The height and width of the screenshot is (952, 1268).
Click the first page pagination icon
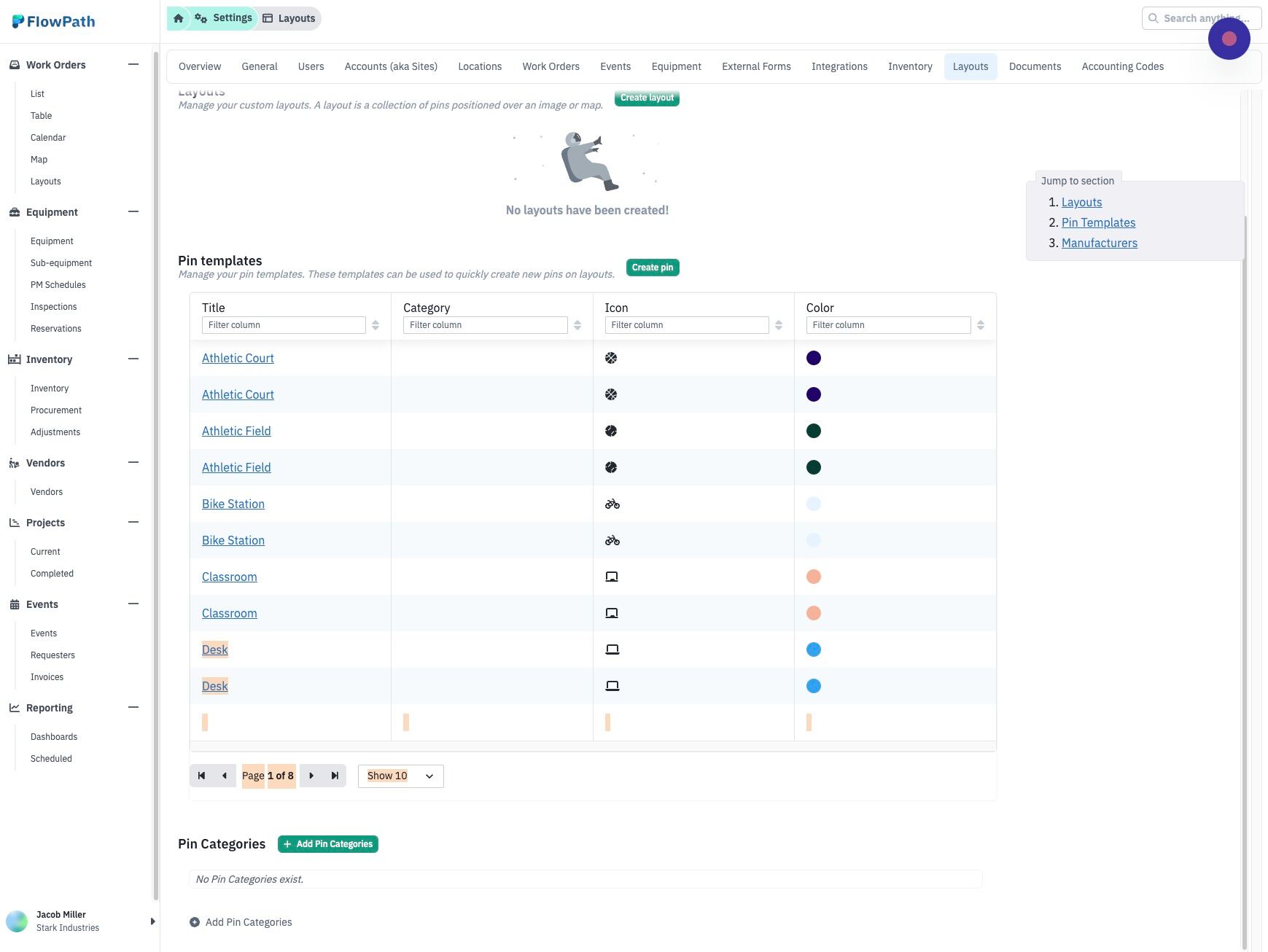click(x=201, y=776)
